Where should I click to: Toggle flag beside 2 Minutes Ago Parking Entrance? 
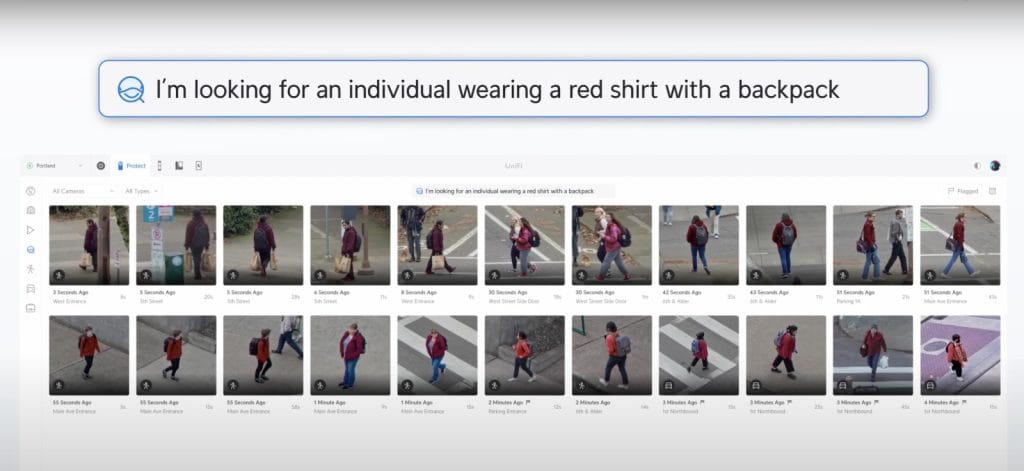[x=528, y=402]
